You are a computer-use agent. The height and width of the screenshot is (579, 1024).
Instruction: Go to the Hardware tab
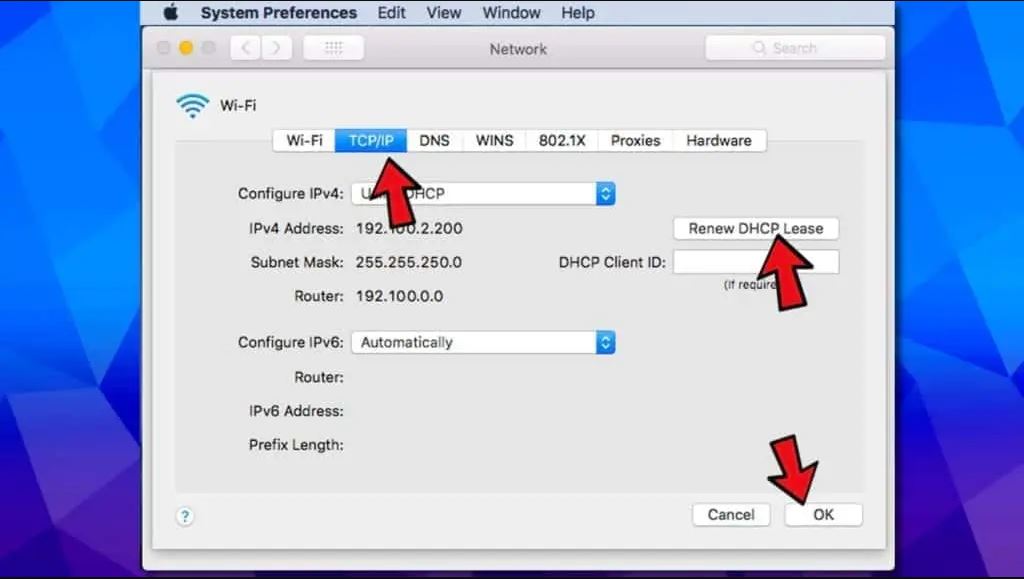tap(718, 141)
